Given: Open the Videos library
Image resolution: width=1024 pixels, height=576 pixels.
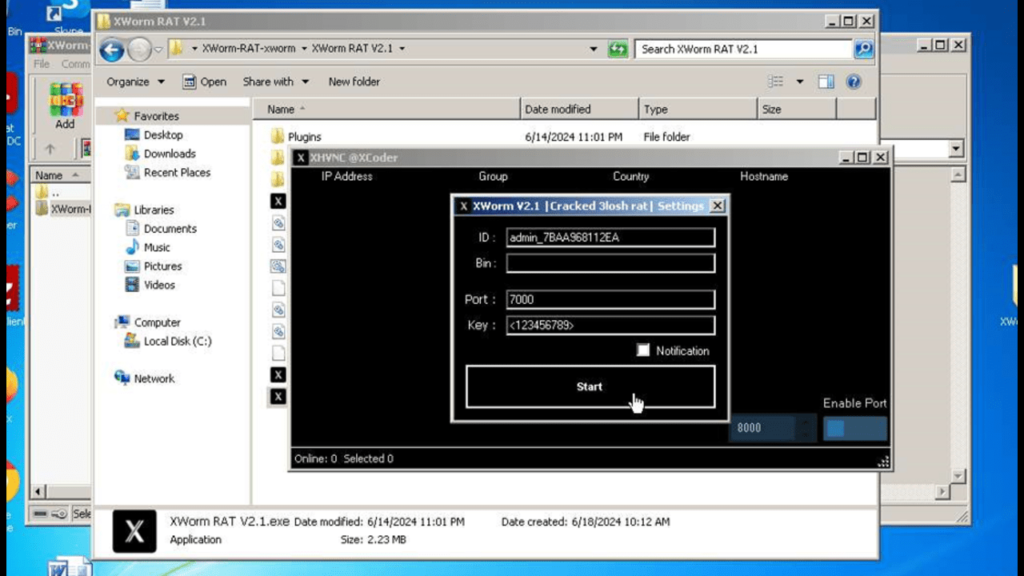Looking at the screenshot, I should point(159,285).
